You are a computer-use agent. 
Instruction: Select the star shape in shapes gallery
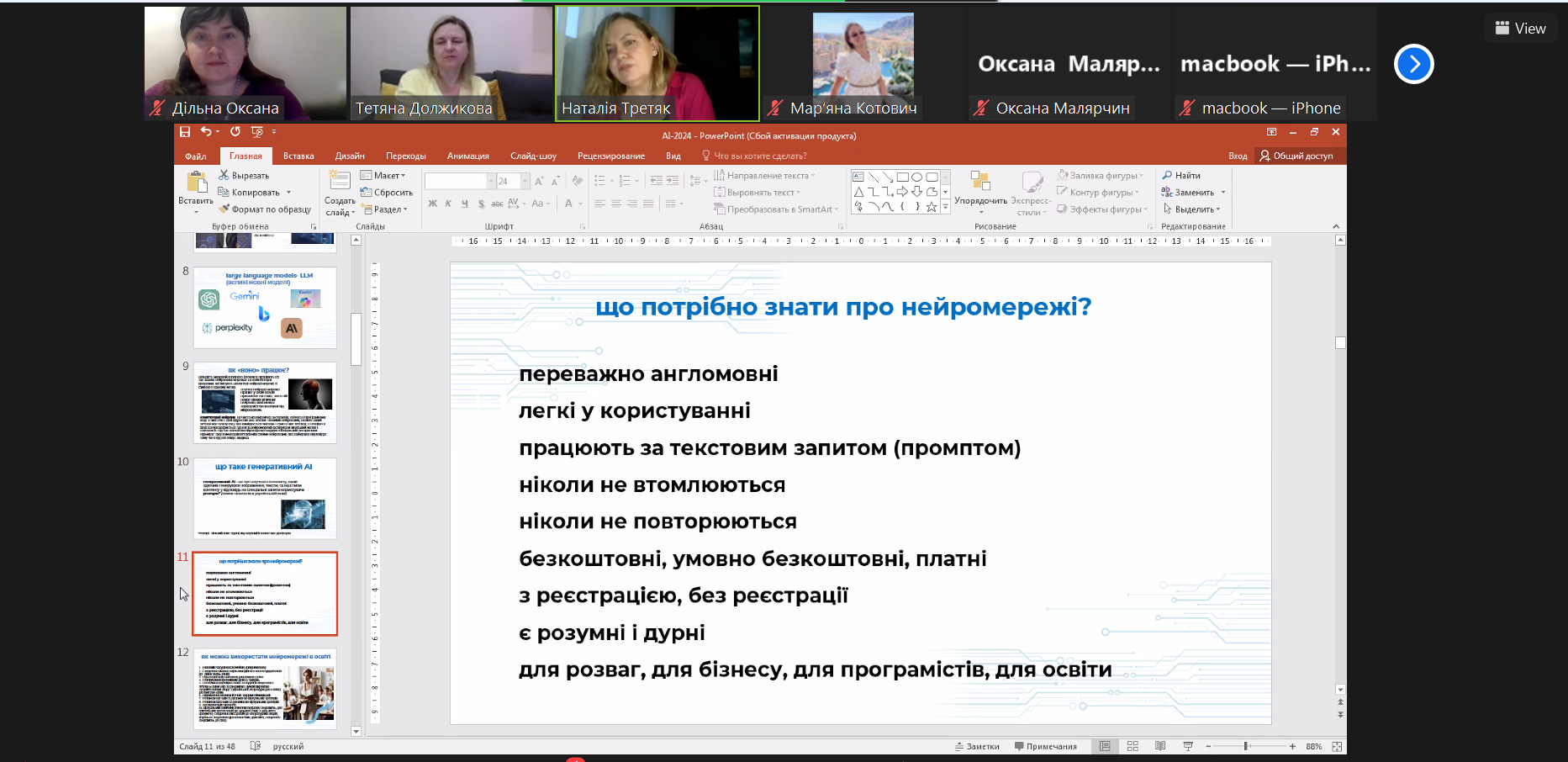click(x=931, y=207)
